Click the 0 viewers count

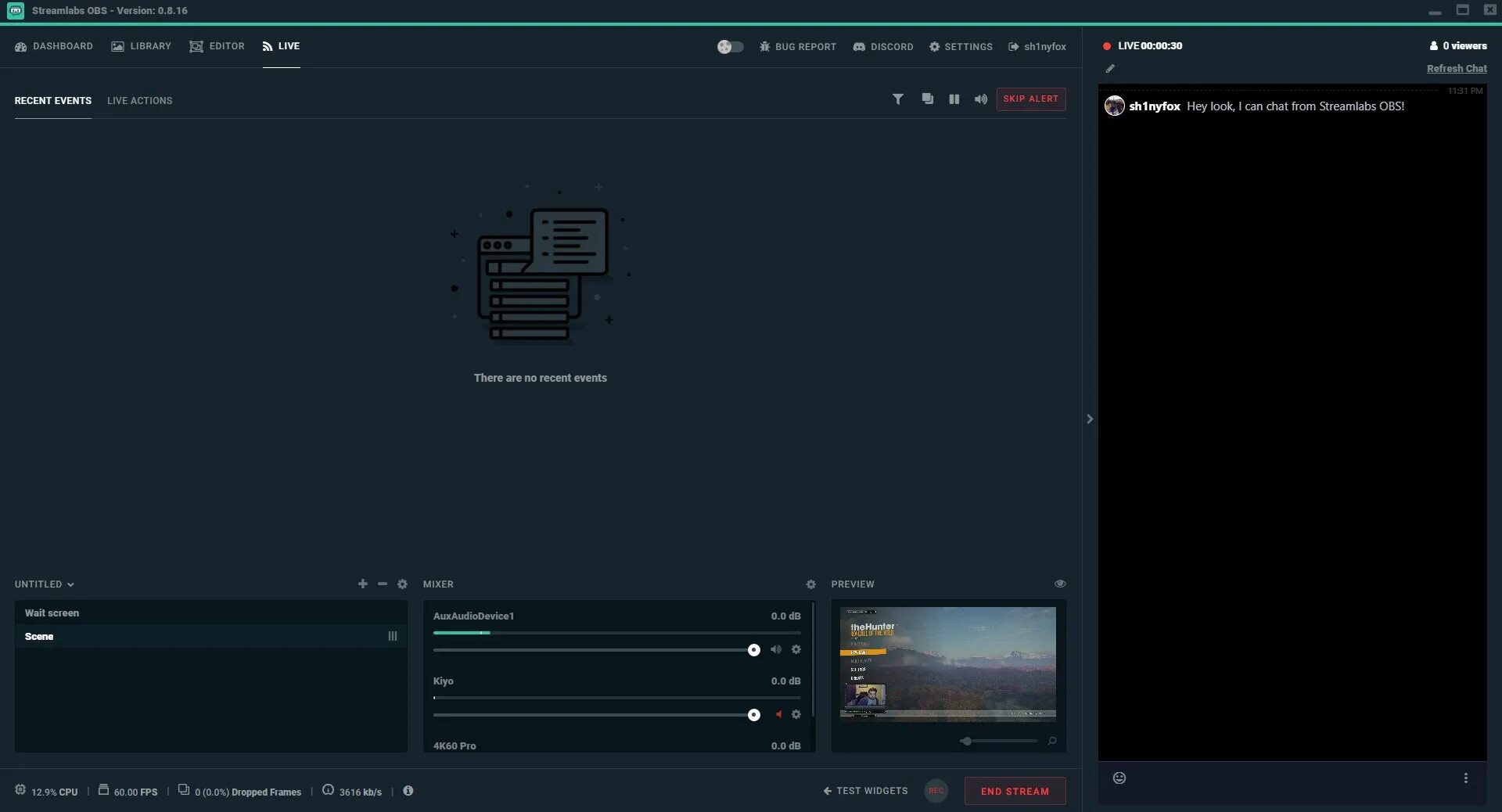[x=1458, y=46]
